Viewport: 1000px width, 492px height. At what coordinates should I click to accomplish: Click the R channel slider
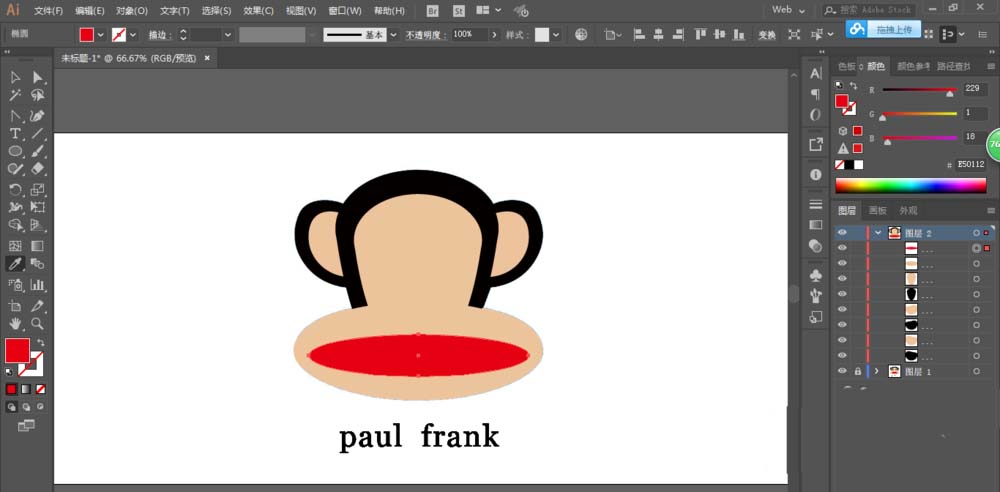(x=920, y=90)
